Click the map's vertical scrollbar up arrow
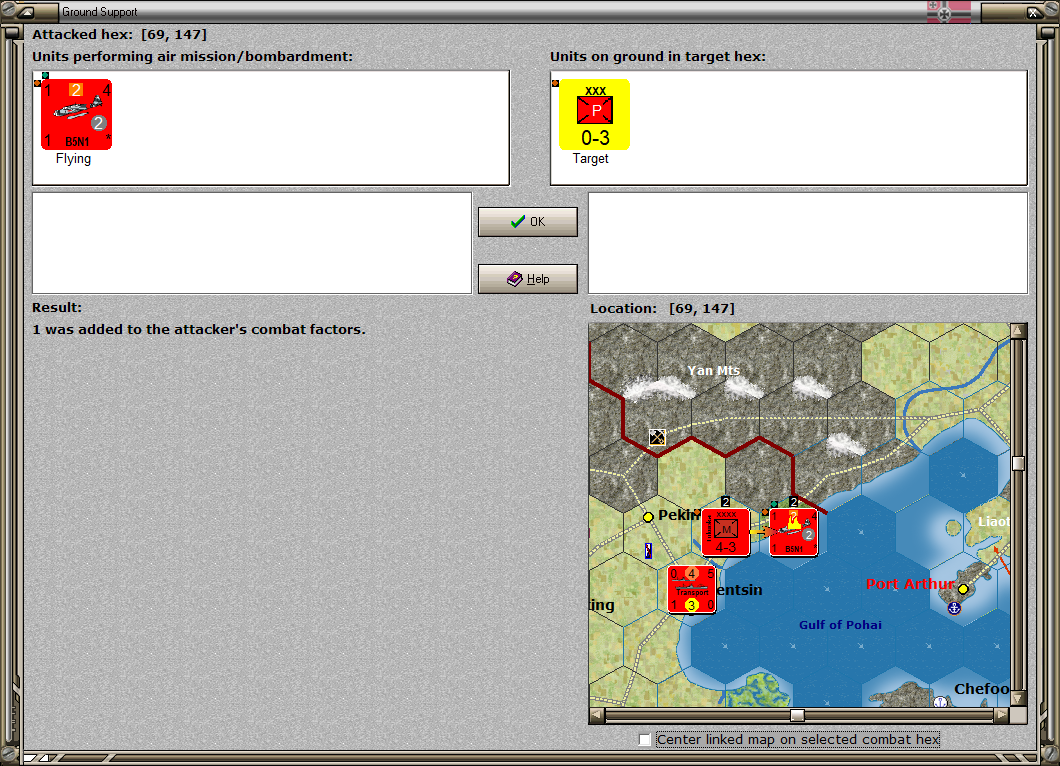Screen dimensions: 1060x766 1018,331
